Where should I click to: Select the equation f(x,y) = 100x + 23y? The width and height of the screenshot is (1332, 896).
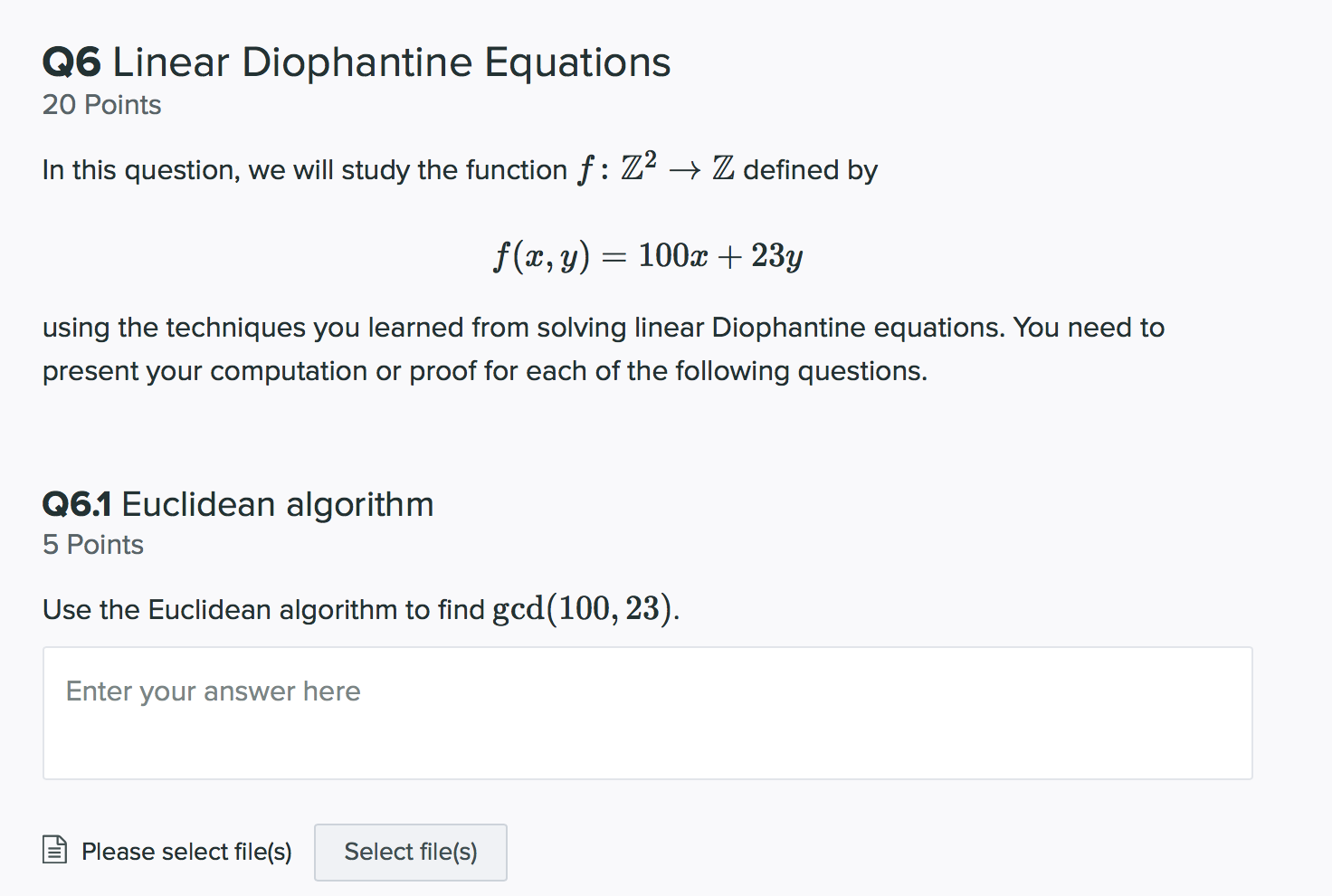point(648,255)
